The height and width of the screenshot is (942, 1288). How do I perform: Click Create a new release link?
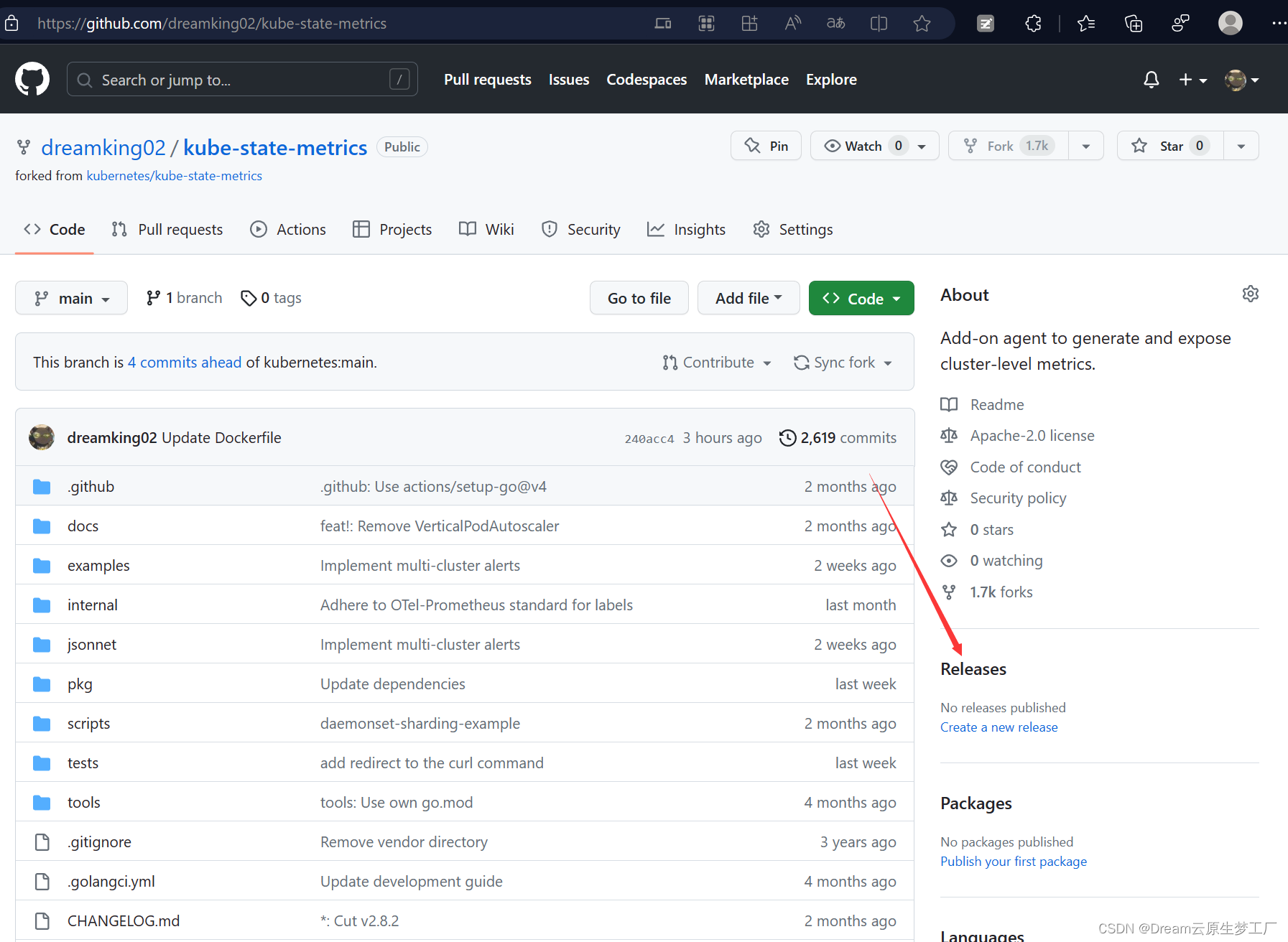pyautogui.click(x=999, y=727)
